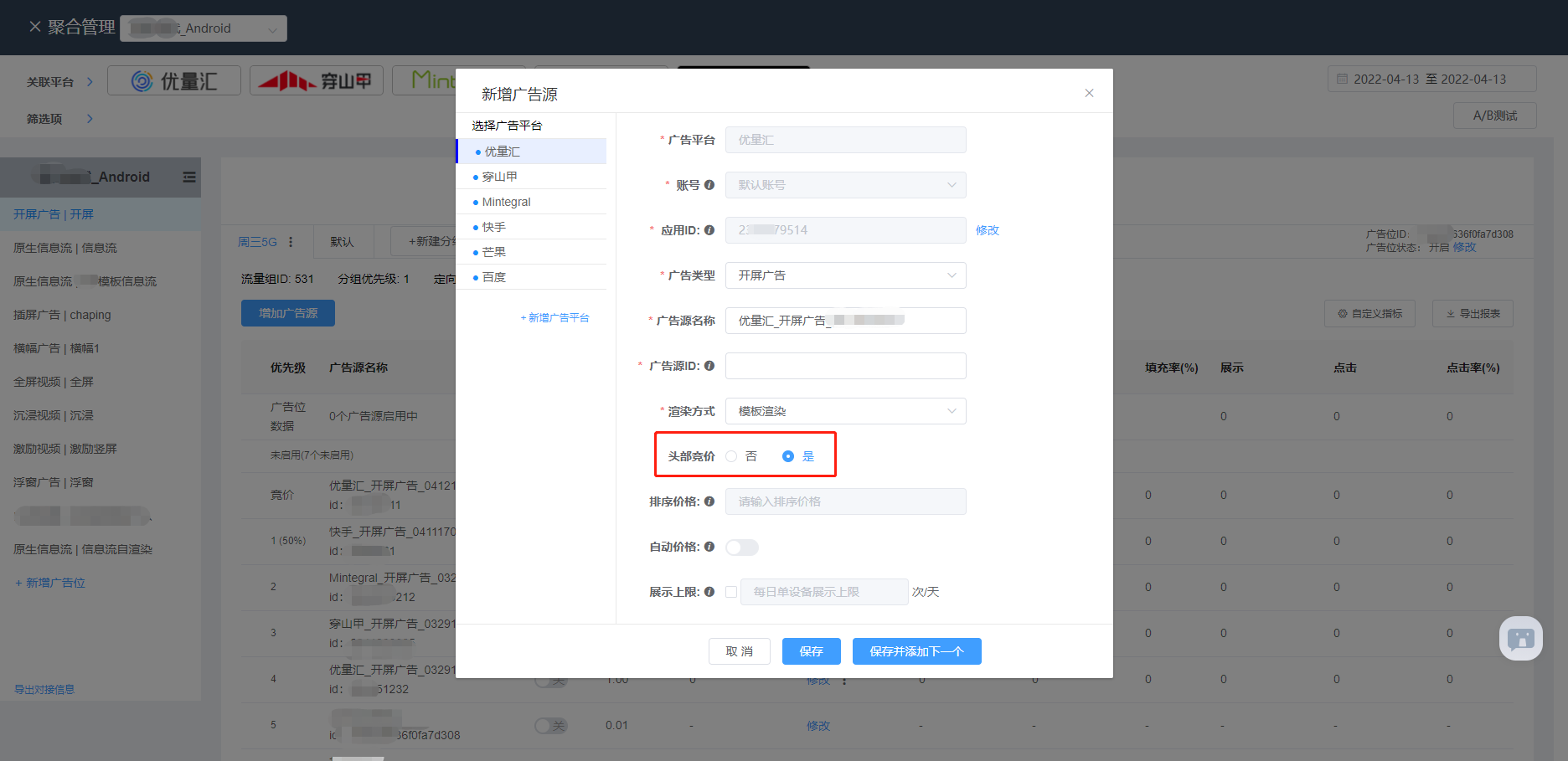Select 穿山甲 in ad platform list

500,177
